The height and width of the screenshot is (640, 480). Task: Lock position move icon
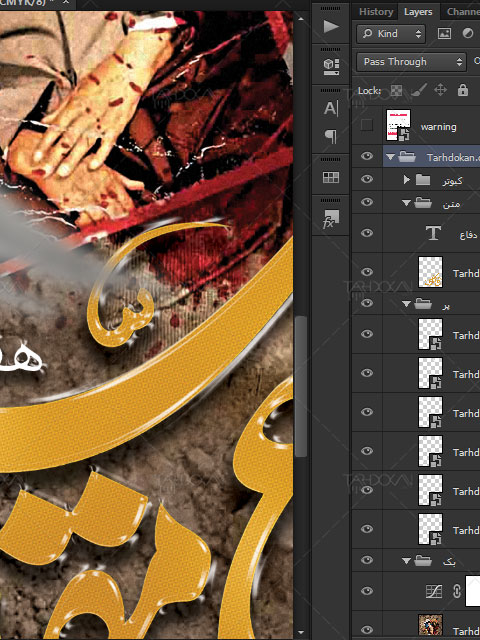440,90
